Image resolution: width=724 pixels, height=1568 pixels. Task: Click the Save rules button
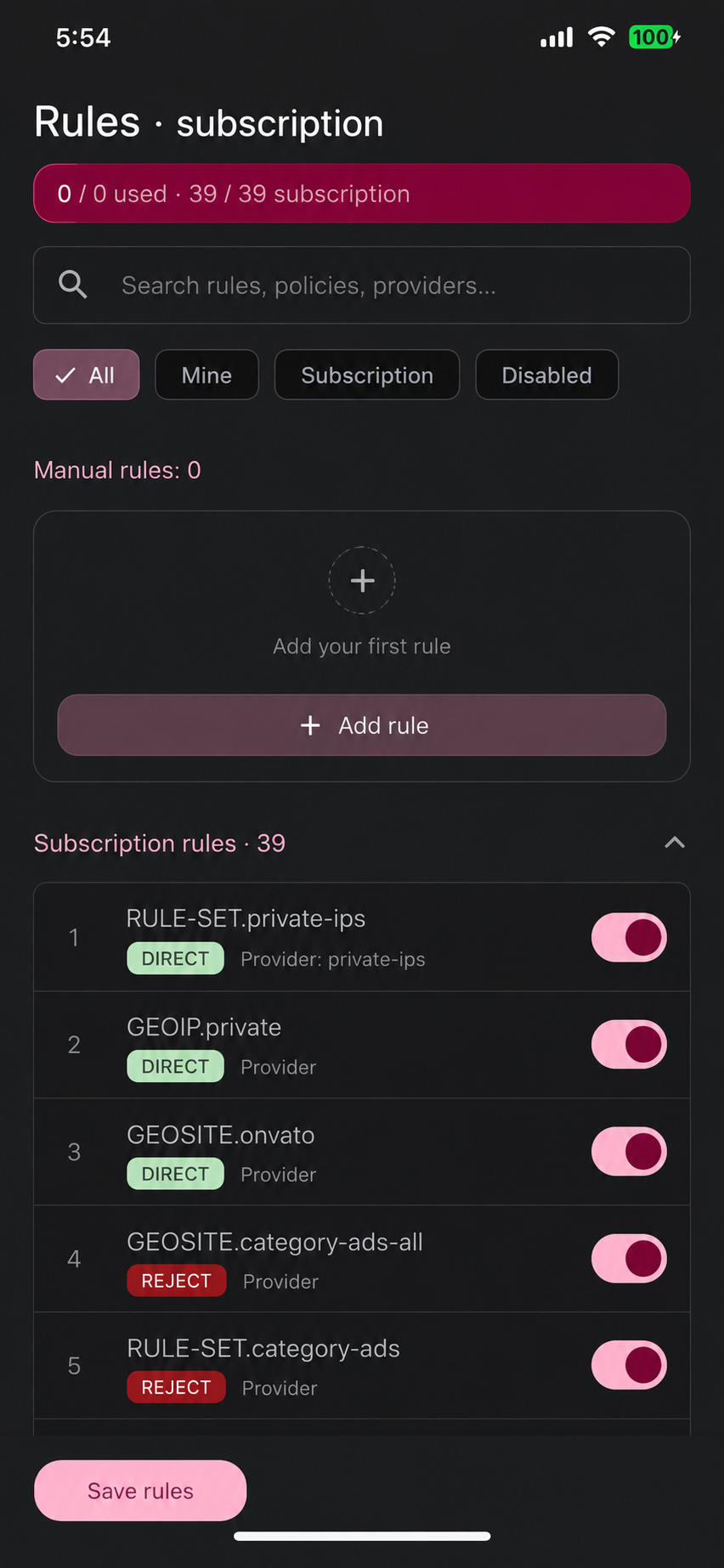140,1491
